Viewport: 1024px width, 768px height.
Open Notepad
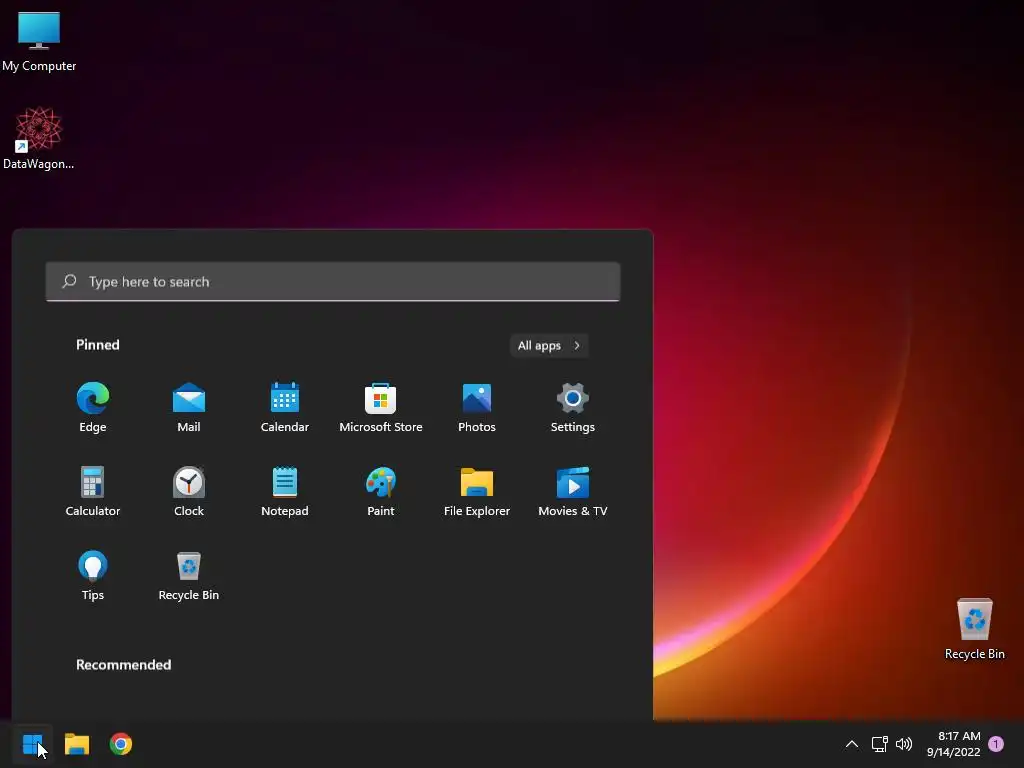[x=285, y=492]
